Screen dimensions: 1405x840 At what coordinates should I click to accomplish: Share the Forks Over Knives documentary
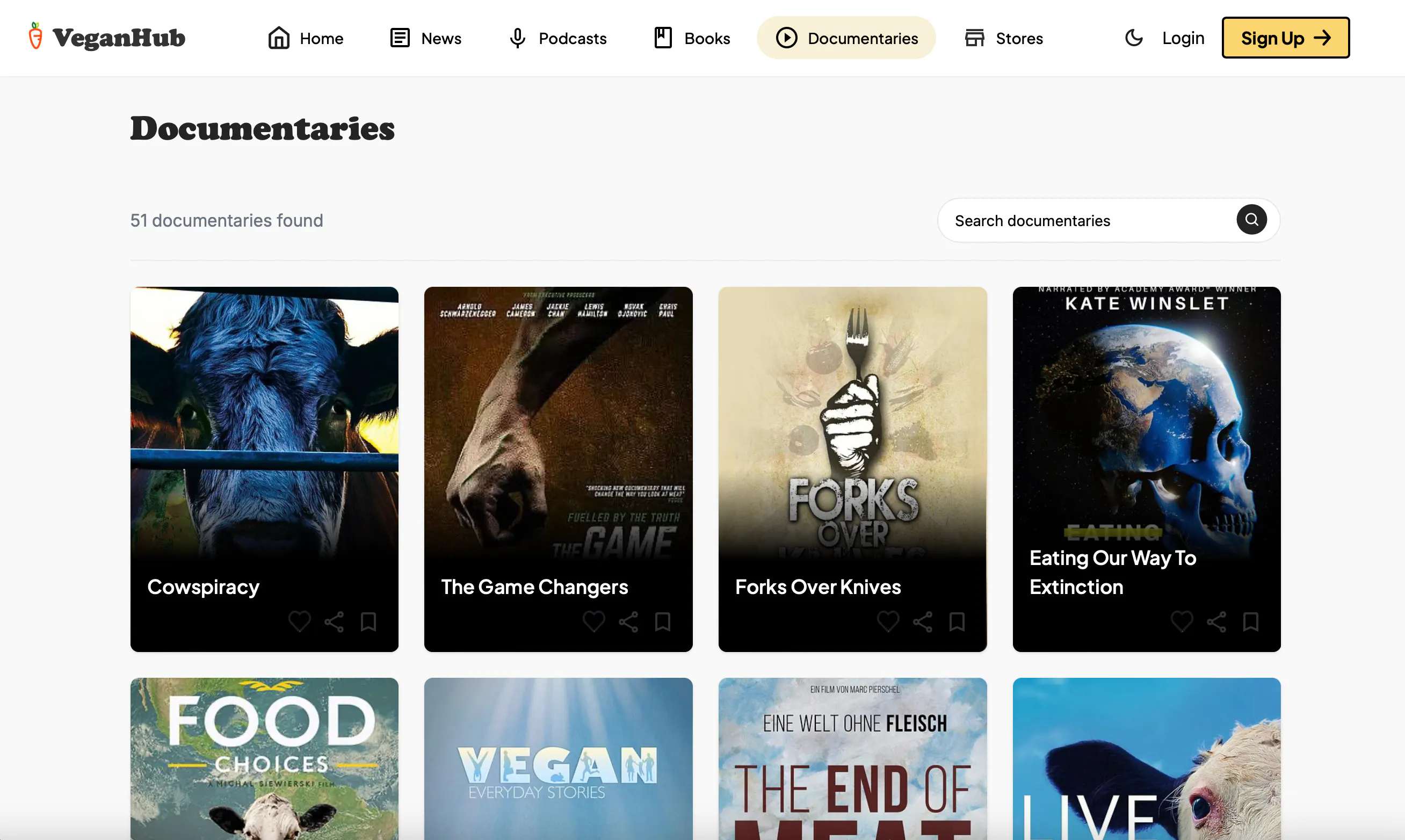pyautogui.click(x=922, y=621)
